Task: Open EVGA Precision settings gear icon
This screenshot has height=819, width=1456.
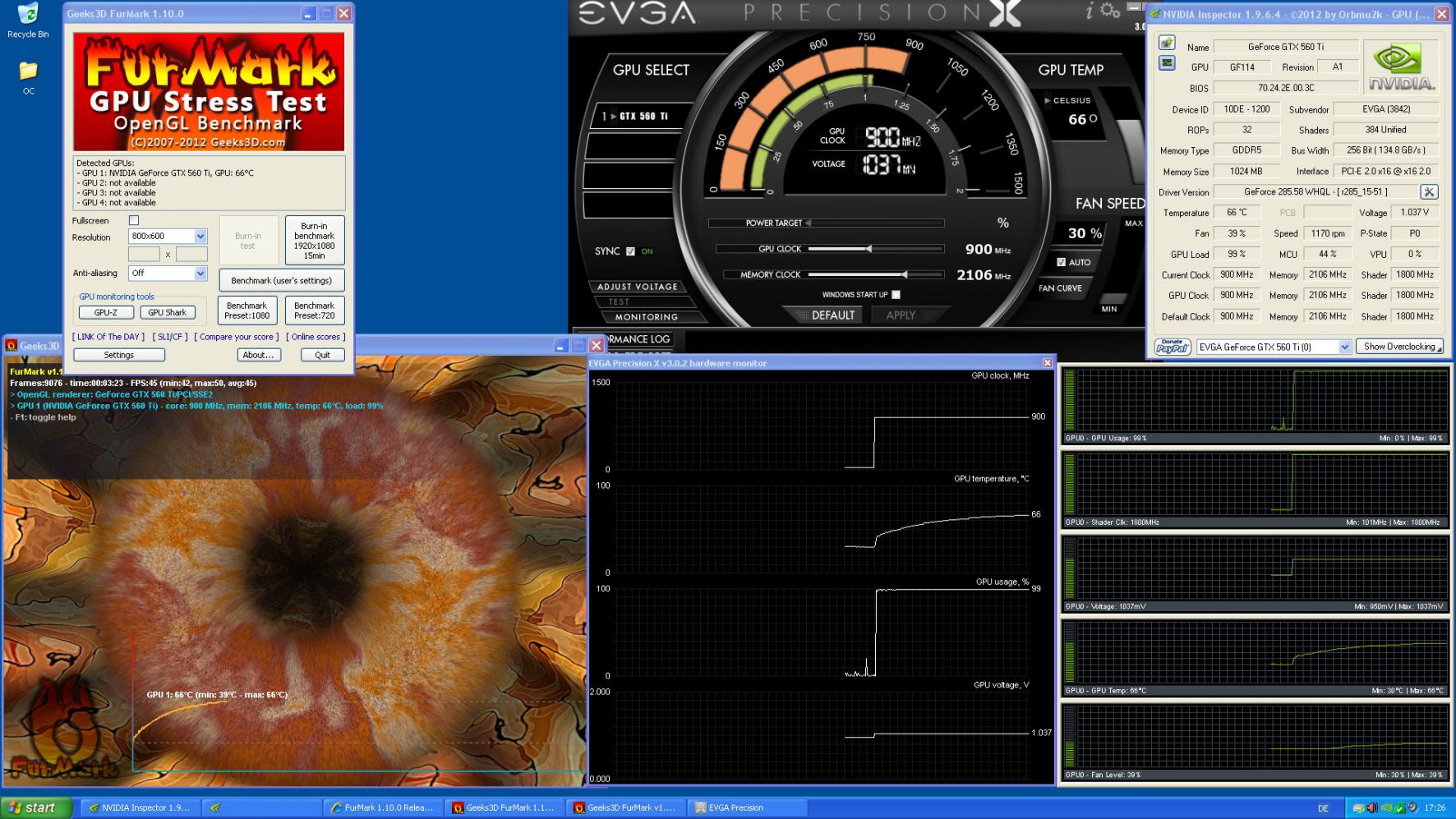Action: [x=1110, y=11]
